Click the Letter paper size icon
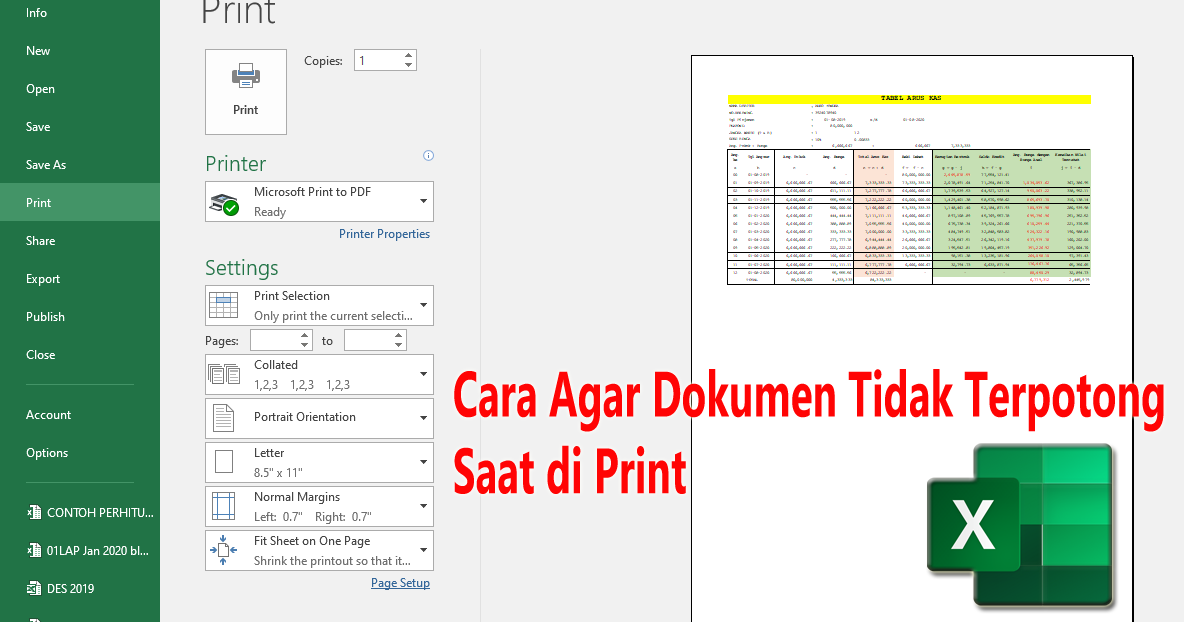Image resolution: width=1184 pixels, height=622 pixels. pyautogui.click(x=224, y=461)
